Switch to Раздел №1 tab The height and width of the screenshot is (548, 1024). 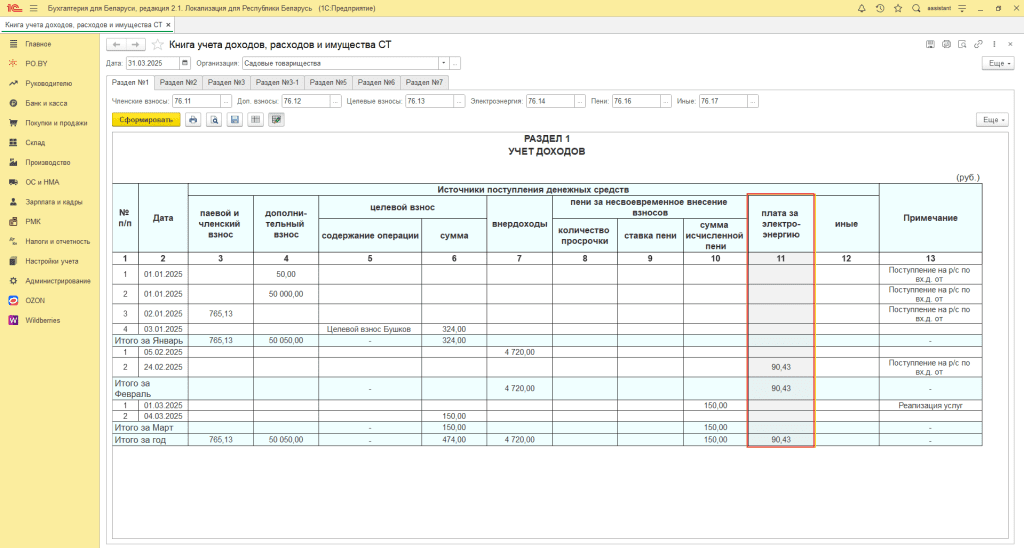(x=130, y=82)
